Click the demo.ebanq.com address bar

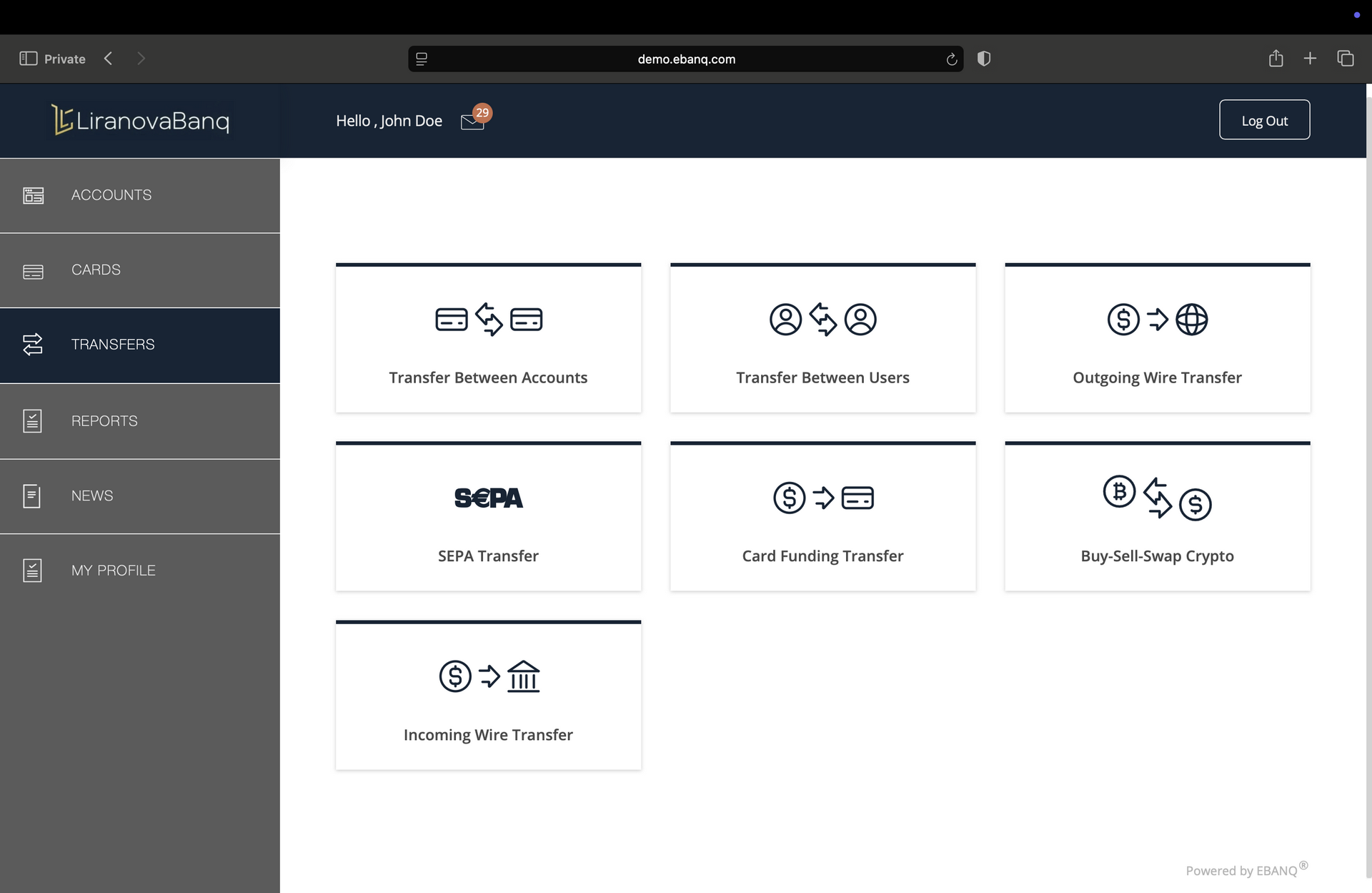pyautogui.click(x=686, y=59)
